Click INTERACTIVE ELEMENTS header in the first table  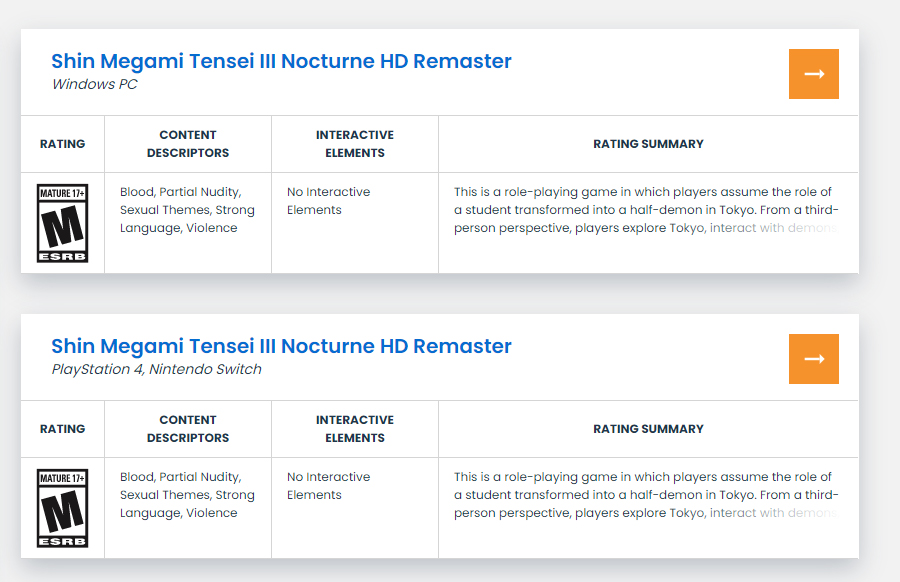pos(355,144)
